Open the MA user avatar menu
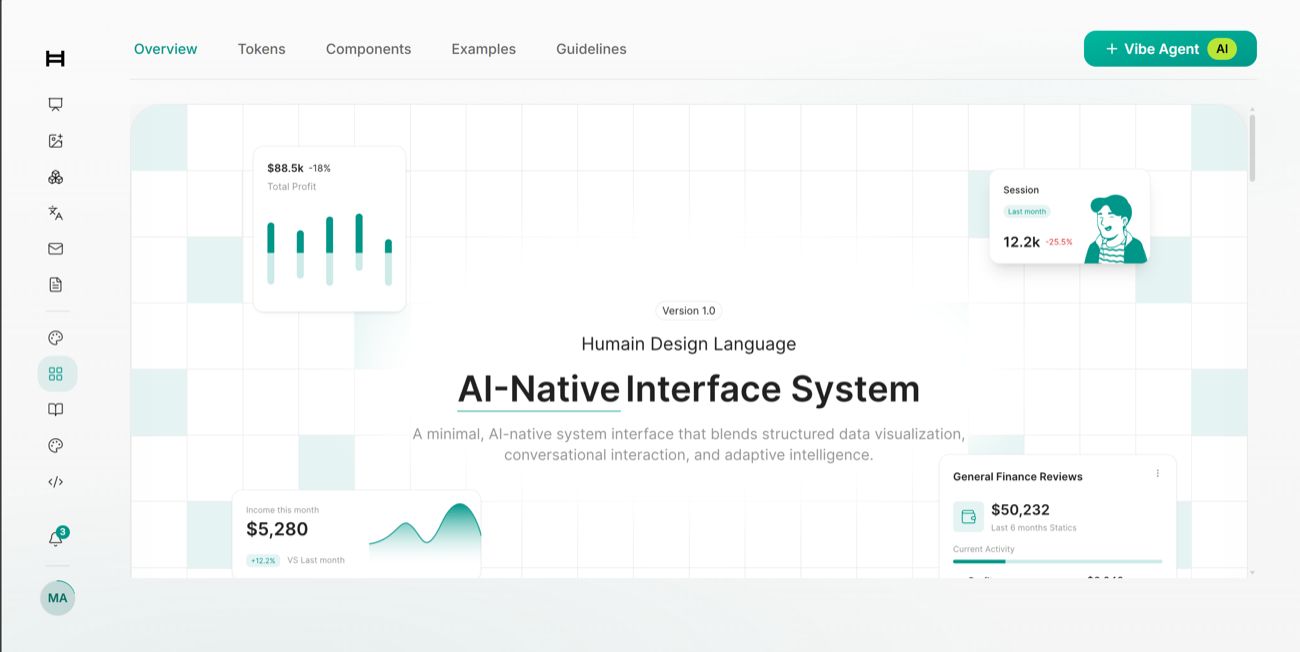Viewport: 1300px width, 652px height. tap(57, 598)
